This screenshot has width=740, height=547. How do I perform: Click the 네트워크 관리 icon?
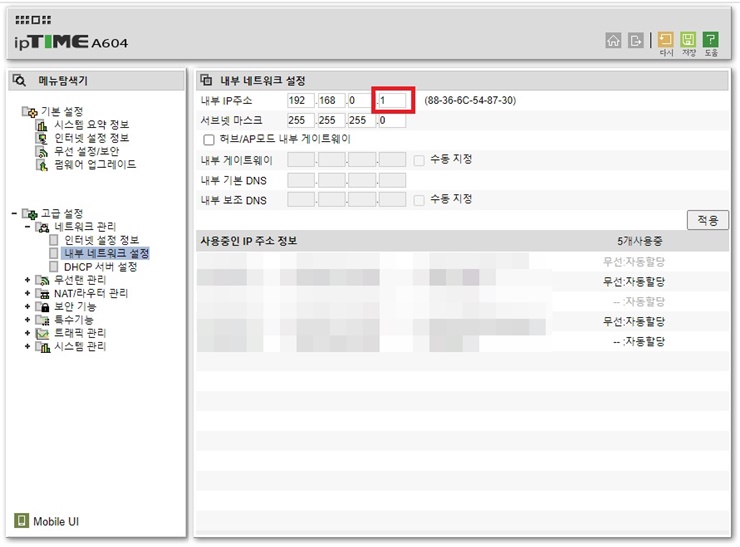[42, 227]
